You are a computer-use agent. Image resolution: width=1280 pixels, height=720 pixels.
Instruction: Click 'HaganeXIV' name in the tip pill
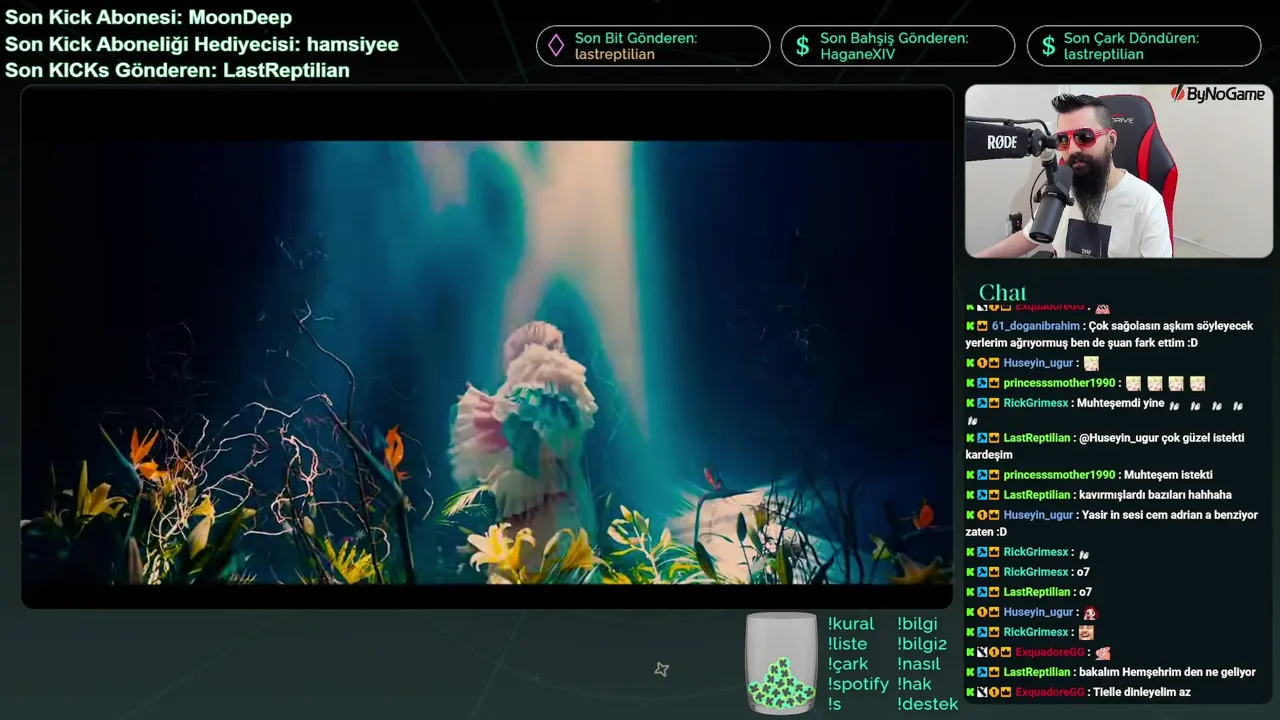tap(857, 54)
